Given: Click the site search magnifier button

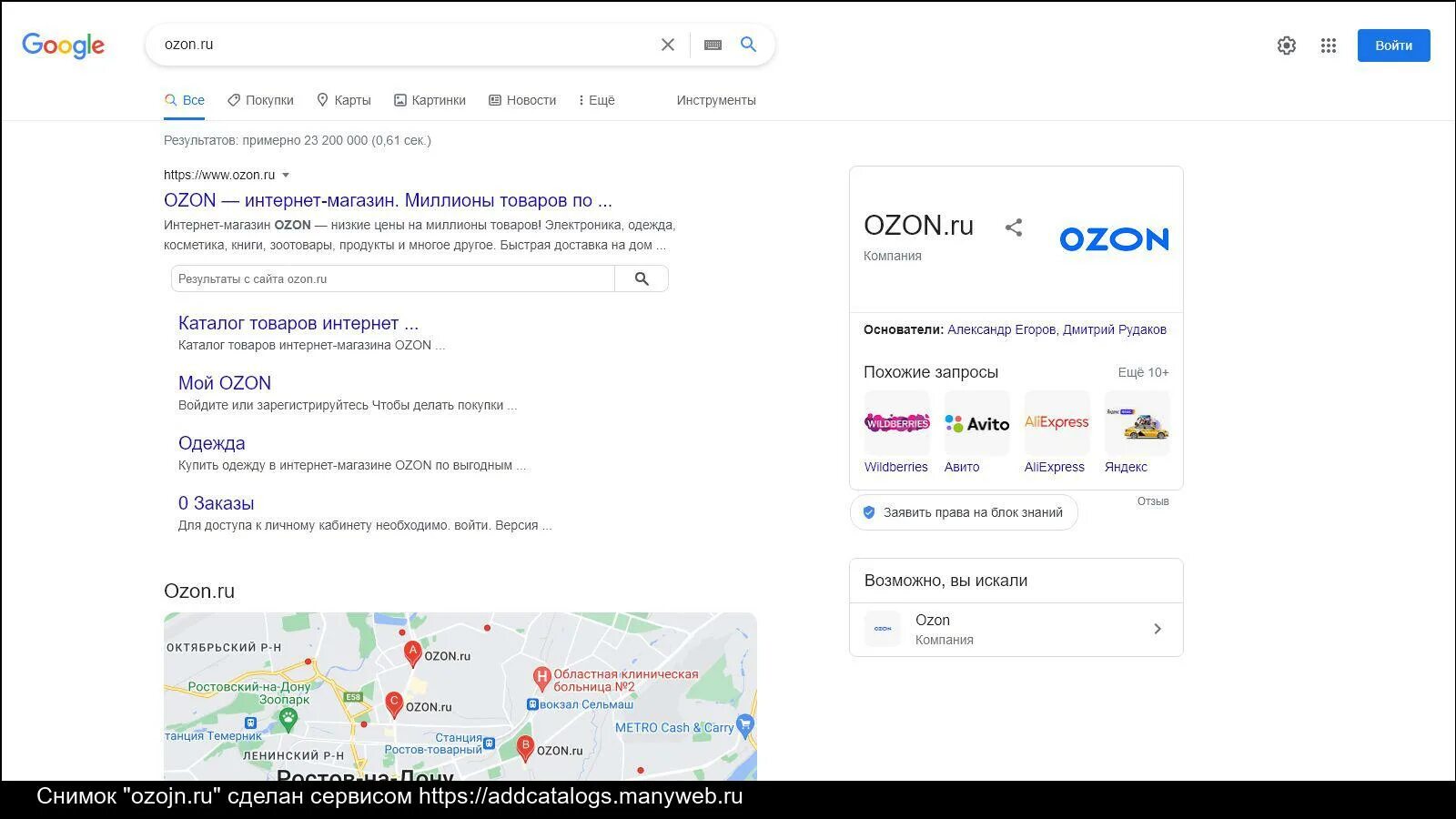Looking at the screenshot, I should click(642, 278).
